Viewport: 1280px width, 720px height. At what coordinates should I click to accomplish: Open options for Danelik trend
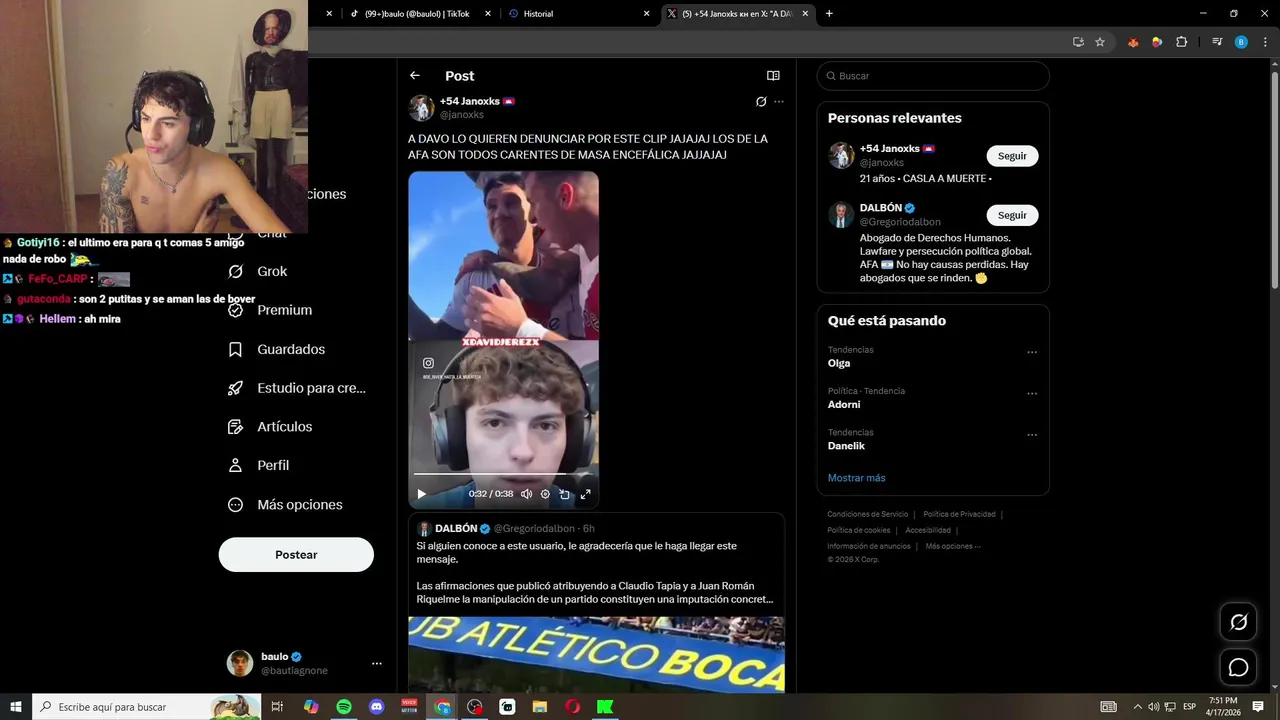click(x=1032, y=435)
